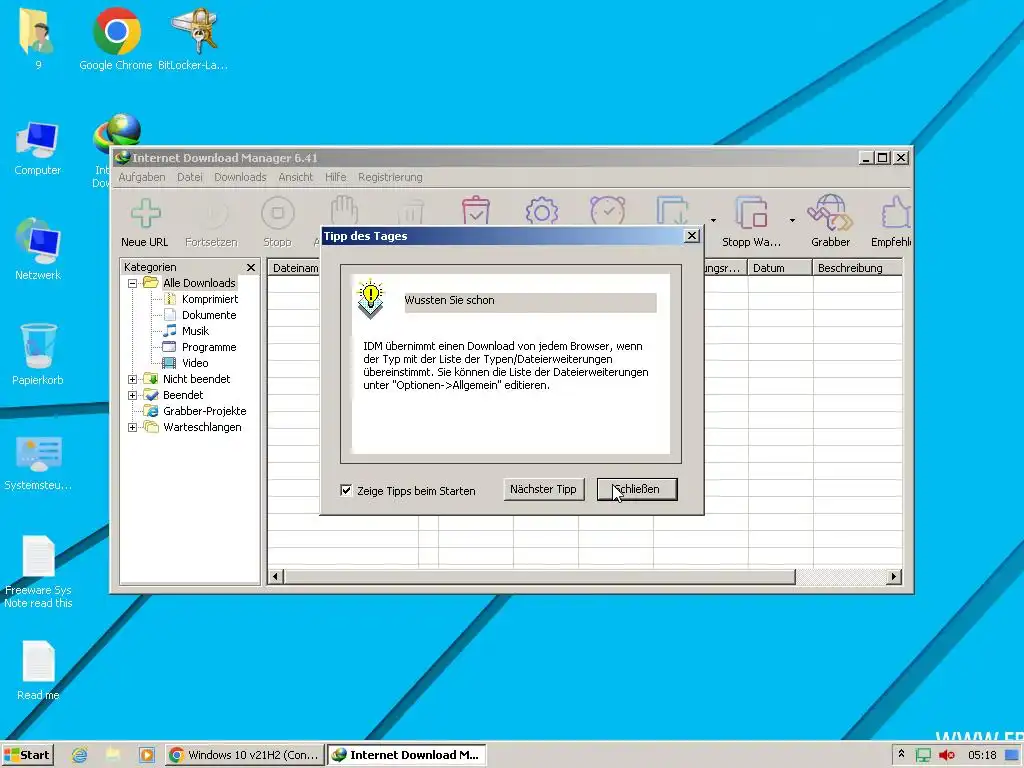Launch Internet Explorer from the taskbar

[x=80, y=755]
